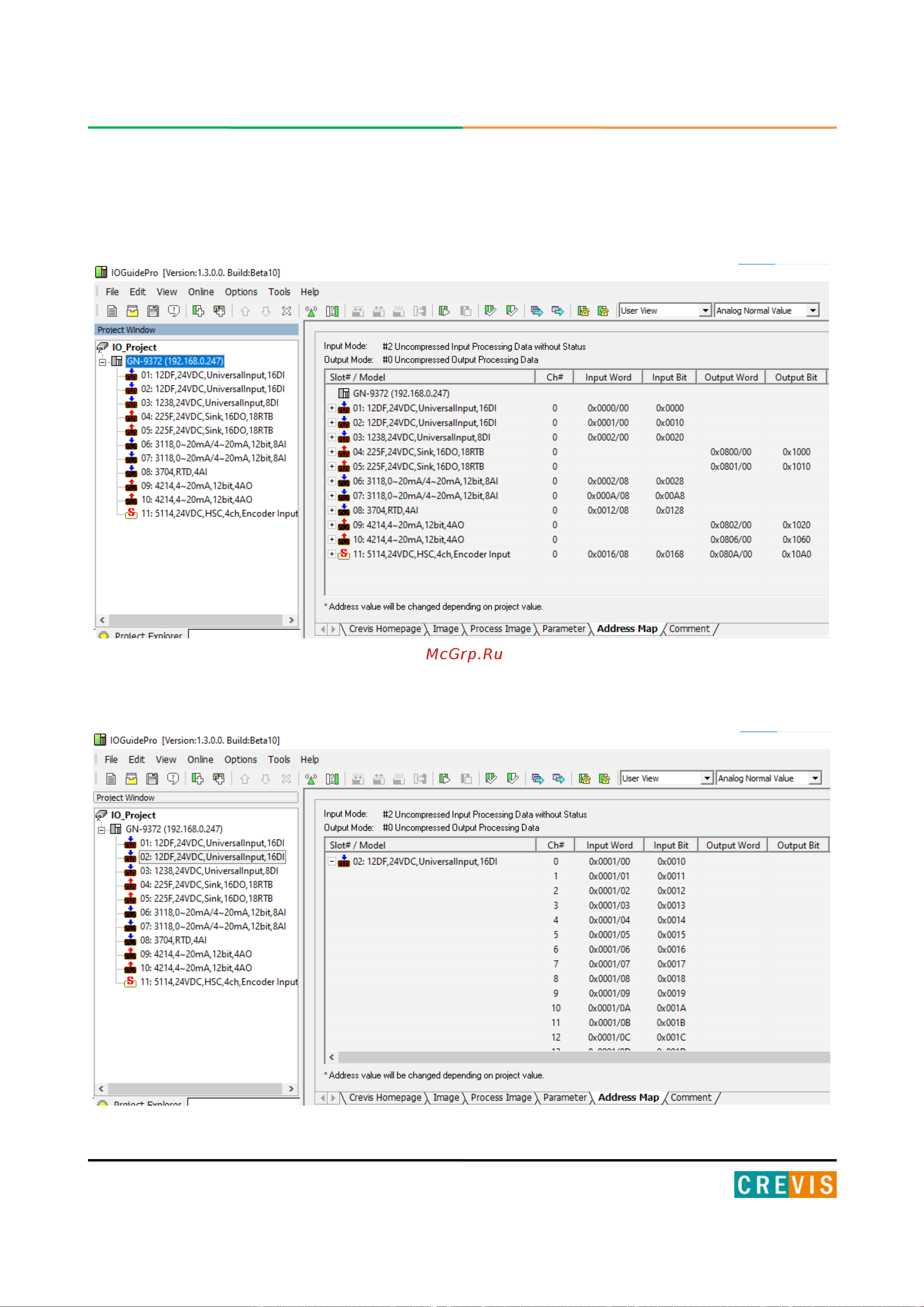Viewport: 924px width, 1307px height.
Task: Click the GN-9372 adapter icon in upper Address Map table
Action: coord(344,393)
